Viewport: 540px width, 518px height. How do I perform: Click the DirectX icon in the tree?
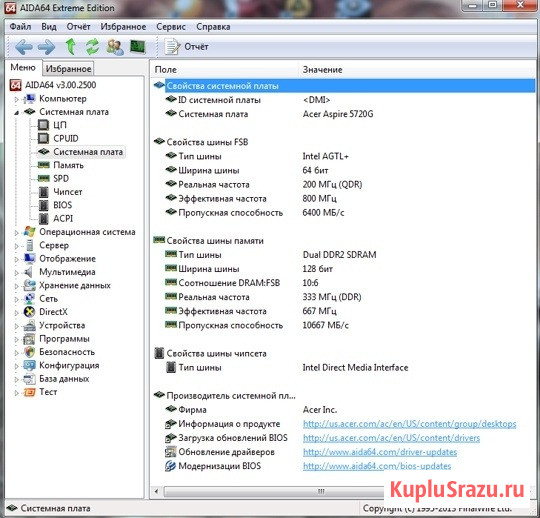pos(30,312)
